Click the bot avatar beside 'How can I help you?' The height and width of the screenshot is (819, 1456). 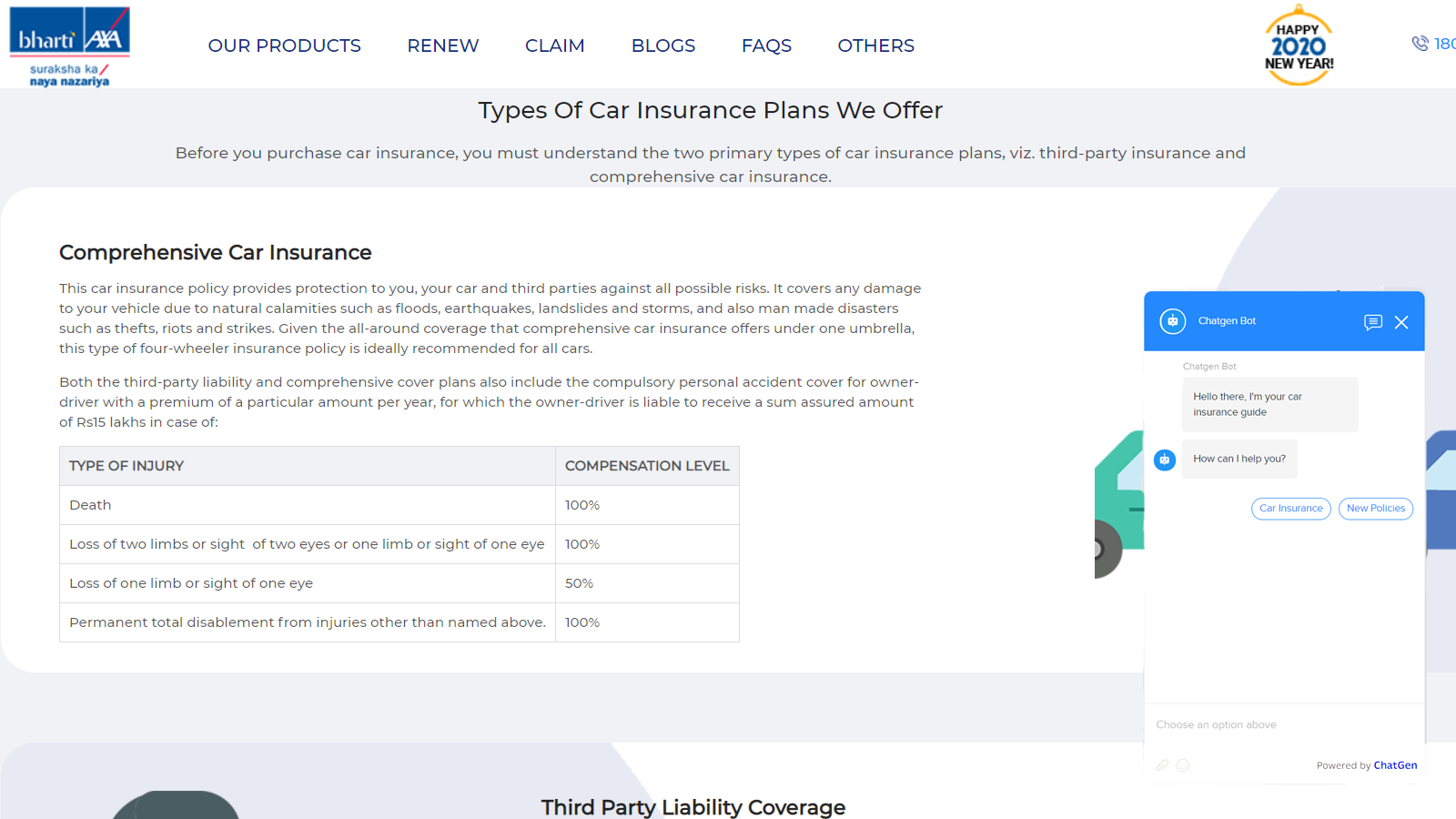tap(1165, 460)
